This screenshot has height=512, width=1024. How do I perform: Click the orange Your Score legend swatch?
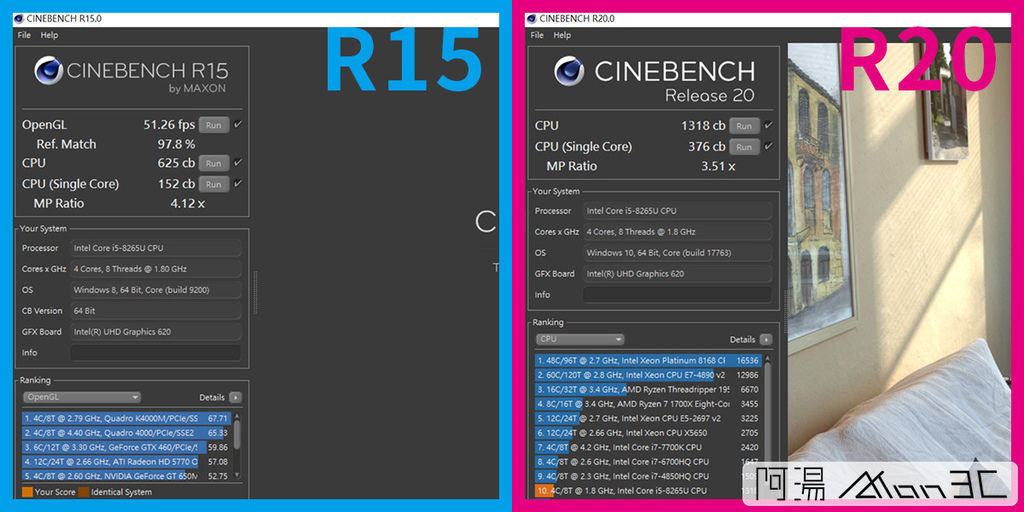pos(27,492)
